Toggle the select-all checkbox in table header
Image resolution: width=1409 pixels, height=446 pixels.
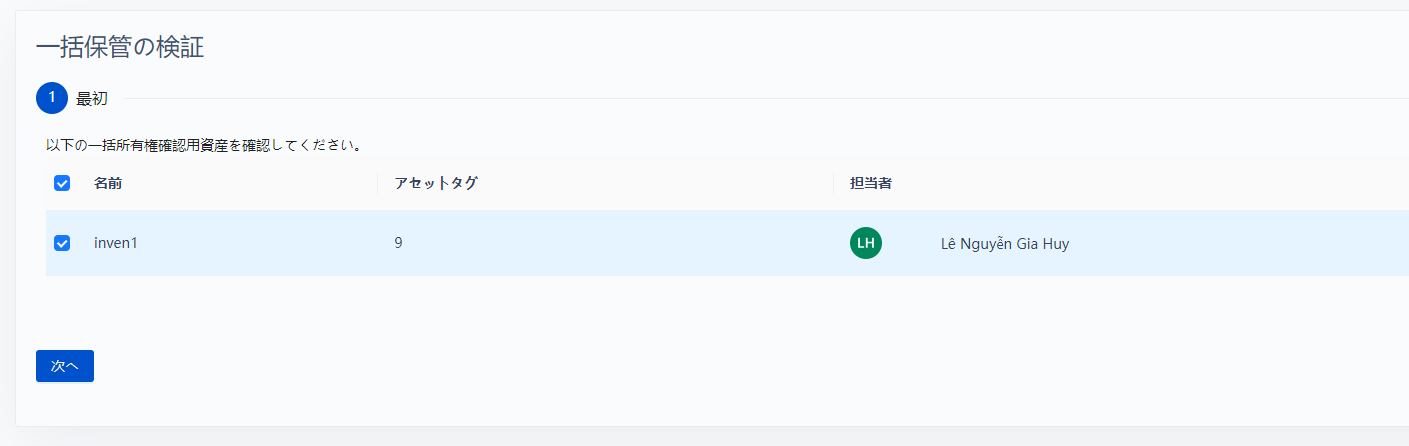click(x=62, y=183)
